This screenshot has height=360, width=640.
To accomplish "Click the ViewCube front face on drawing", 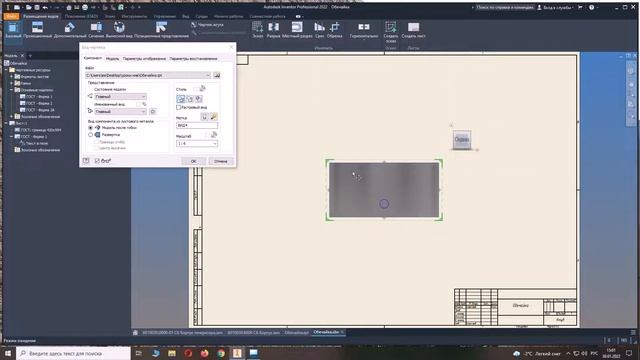I will tap(462, 140).
